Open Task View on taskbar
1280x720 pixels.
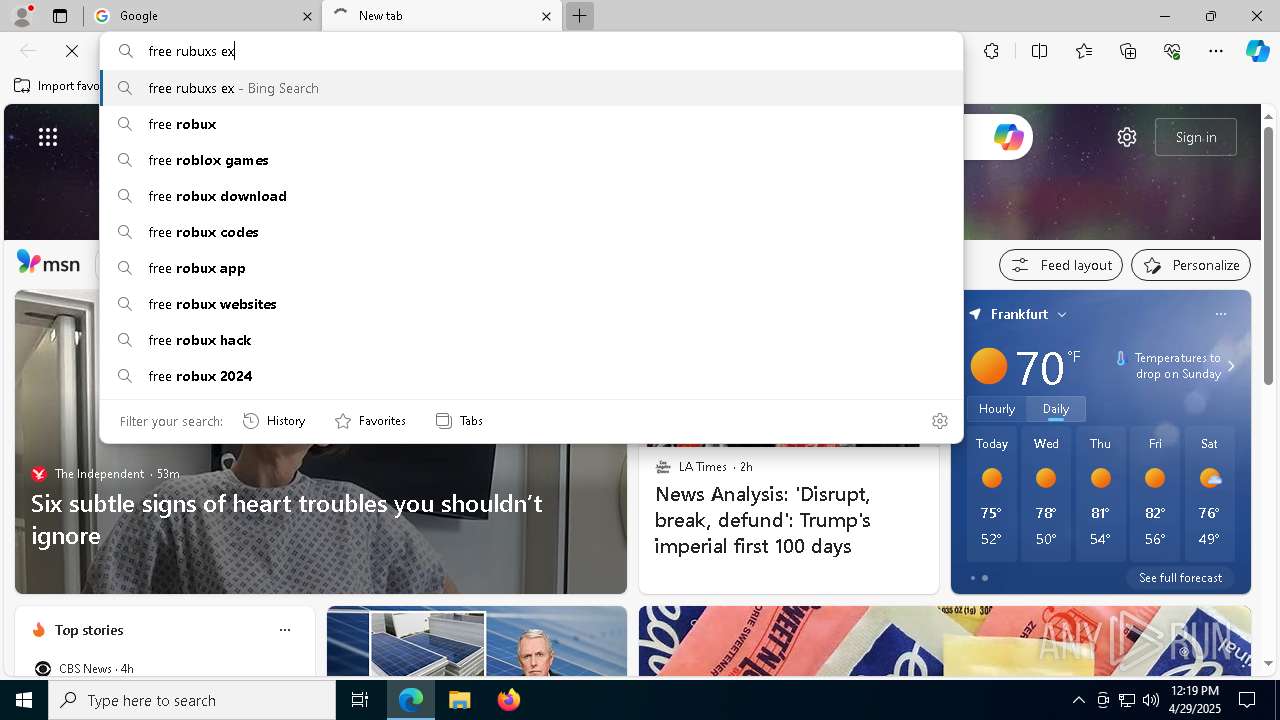360,700
